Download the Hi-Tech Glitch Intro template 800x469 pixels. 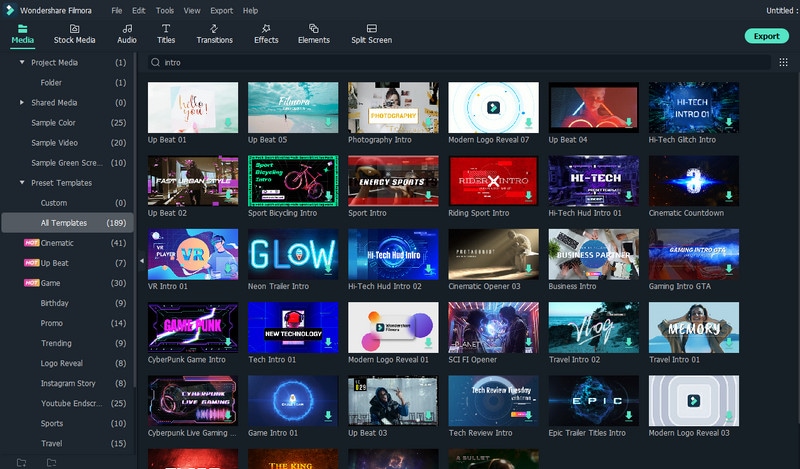[x=729, y=122]
